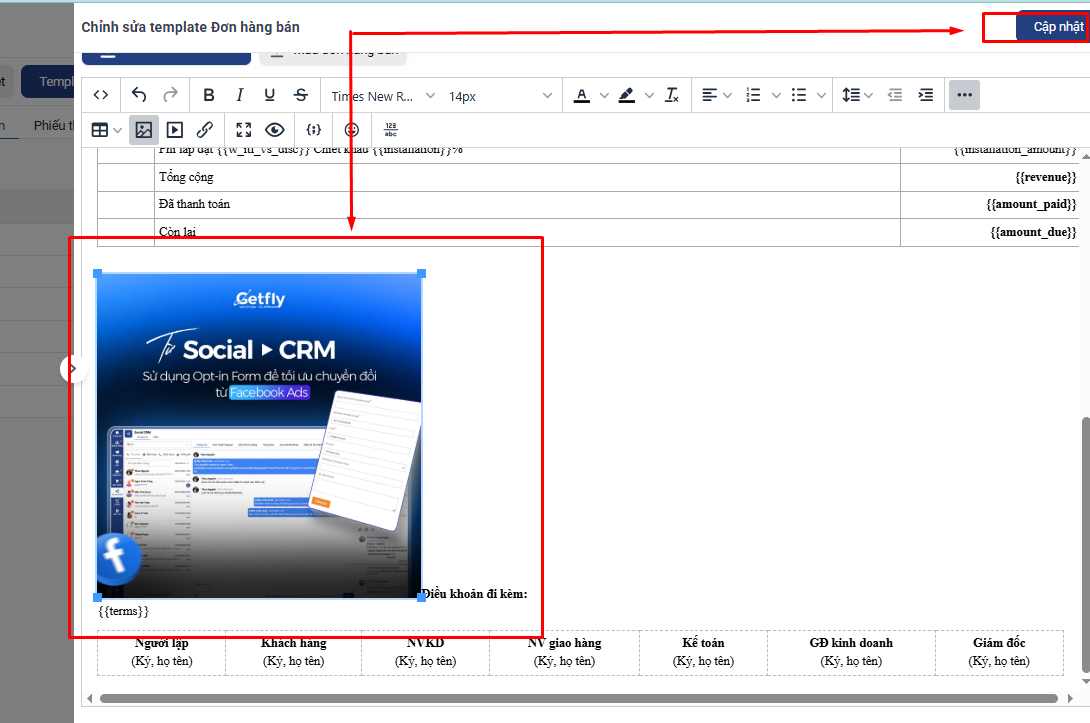
Task: Toggle underline formatting
Action: [270, 95]
